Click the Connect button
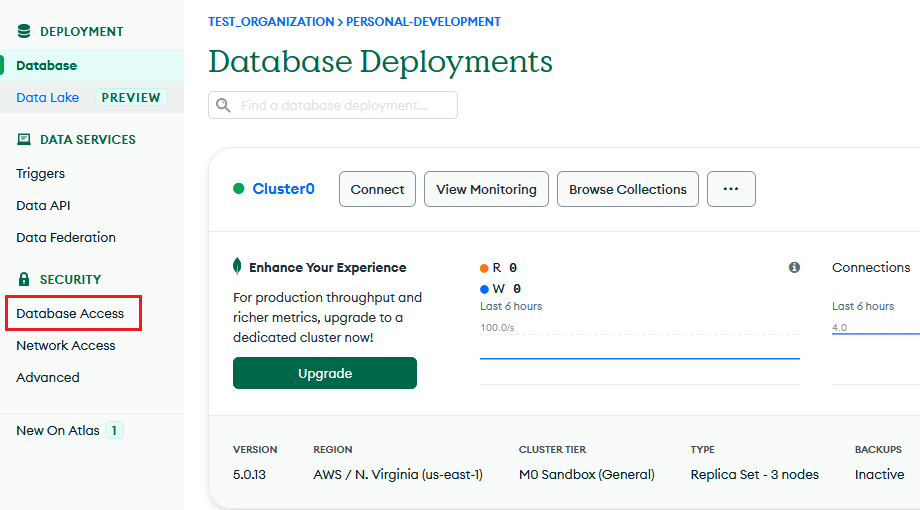 (x=377, y=189)
